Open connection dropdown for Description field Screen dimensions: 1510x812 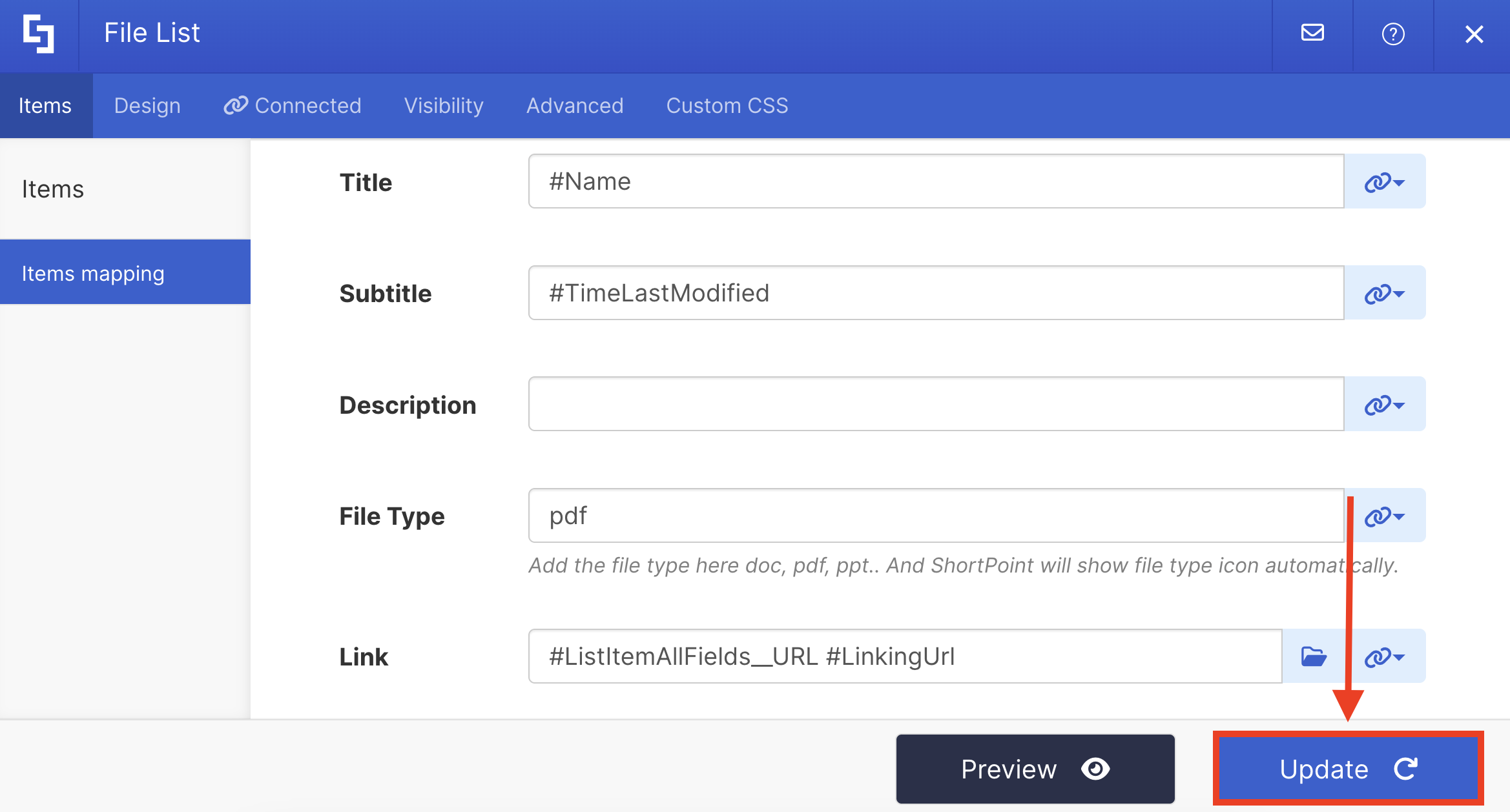click(x=1385, y=405)
